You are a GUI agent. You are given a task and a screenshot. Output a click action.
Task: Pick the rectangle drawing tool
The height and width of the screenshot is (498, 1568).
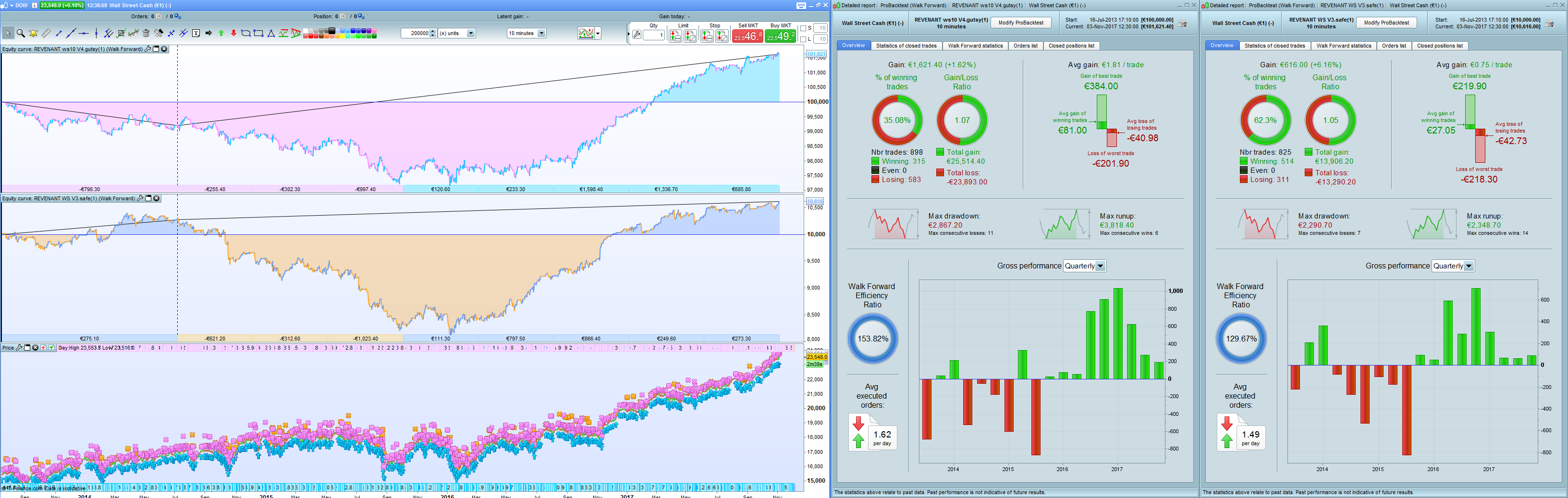258,34
